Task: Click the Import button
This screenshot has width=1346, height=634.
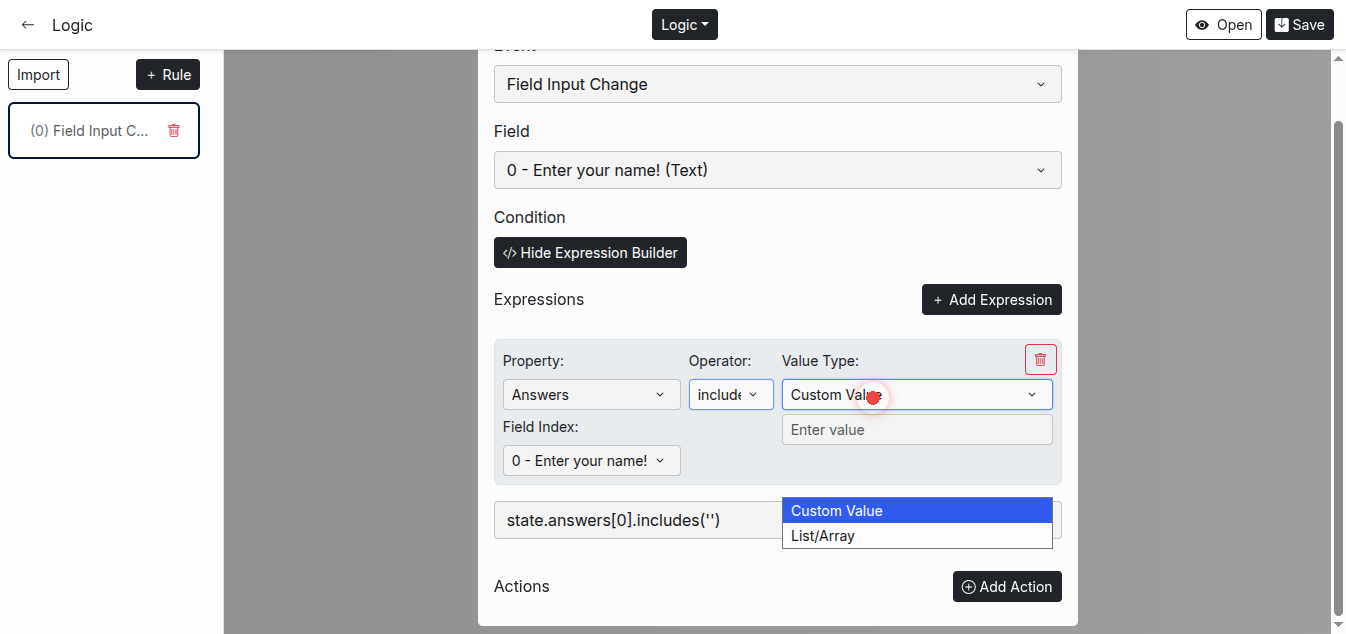Action: coord(39,75)
